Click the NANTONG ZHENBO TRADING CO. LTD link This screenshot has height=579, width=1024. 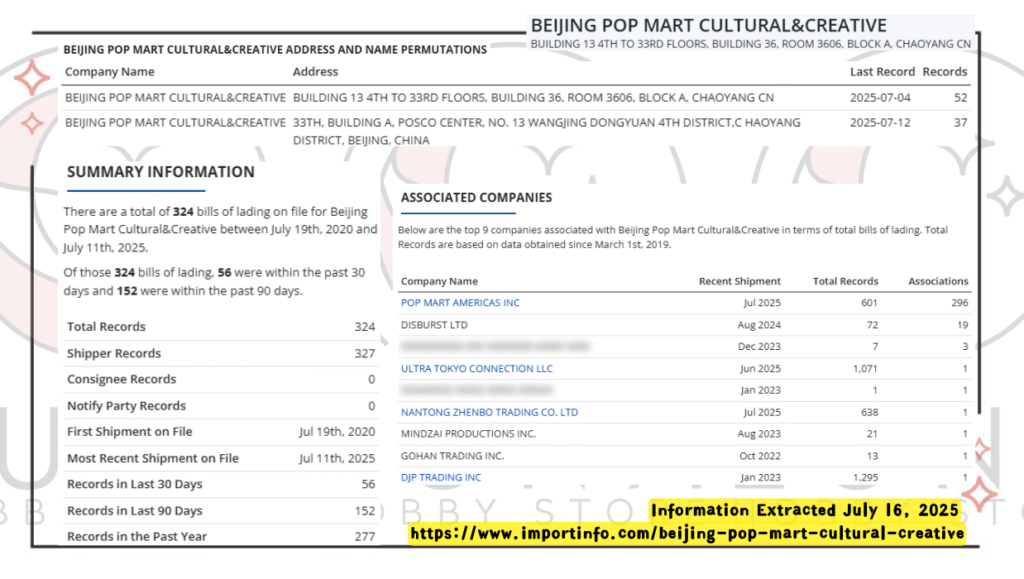(x=489, y=412)
